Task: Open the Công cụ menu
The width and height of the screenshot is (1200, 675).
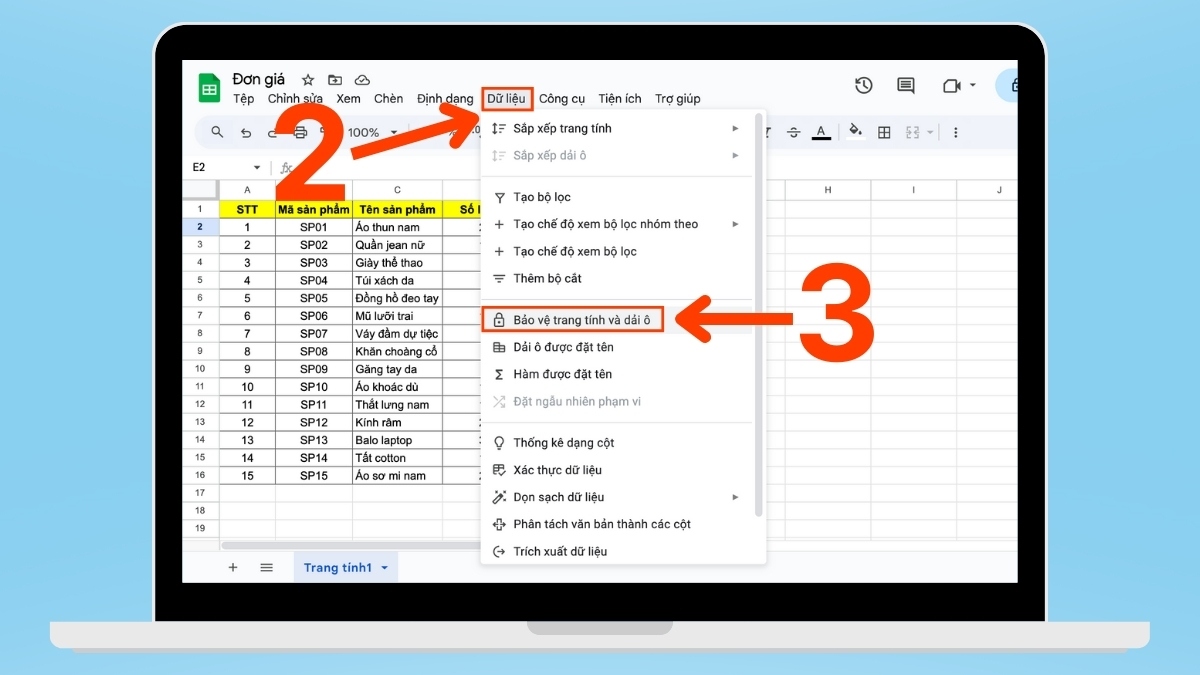Action: 562,99
